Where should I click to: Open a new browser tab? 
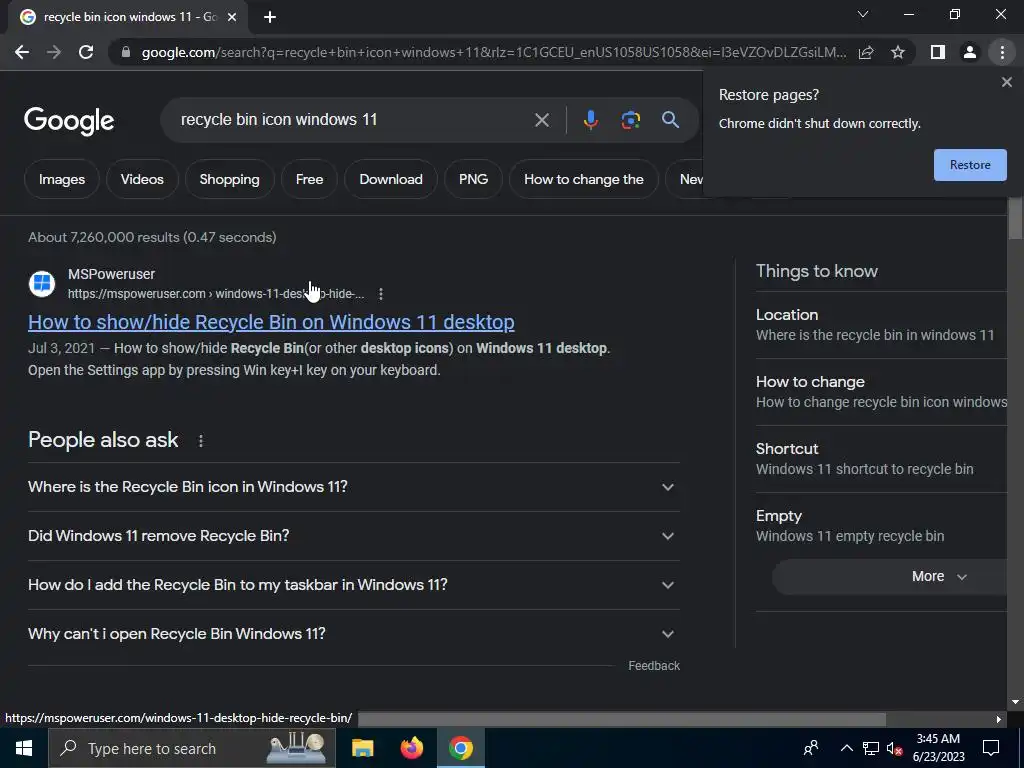[x=270, y=18]
